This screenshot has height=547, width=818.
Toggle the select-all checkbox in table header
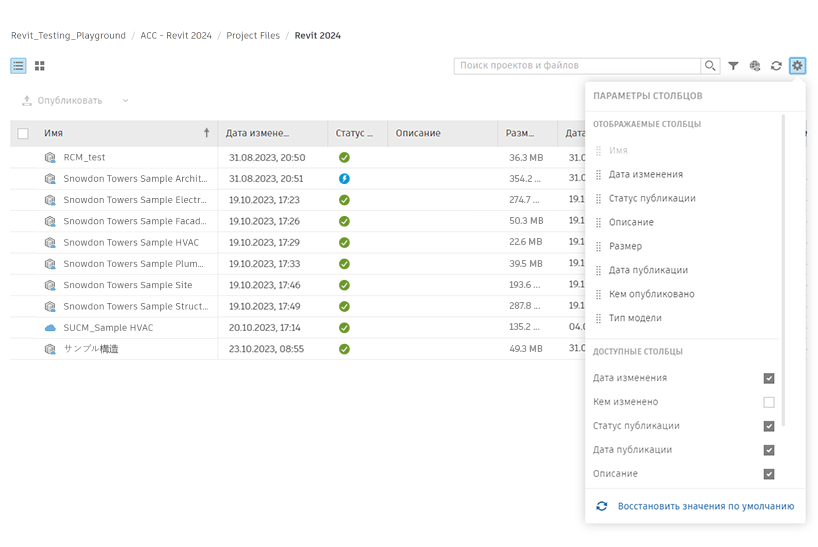tap(23, 133)
